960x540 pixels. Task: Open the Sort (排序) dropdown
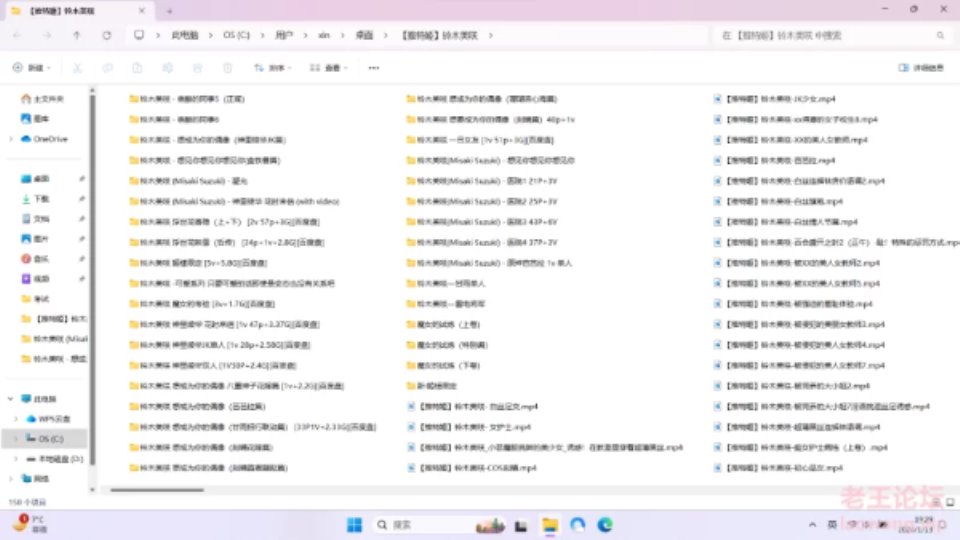click(x=273, y=68)
